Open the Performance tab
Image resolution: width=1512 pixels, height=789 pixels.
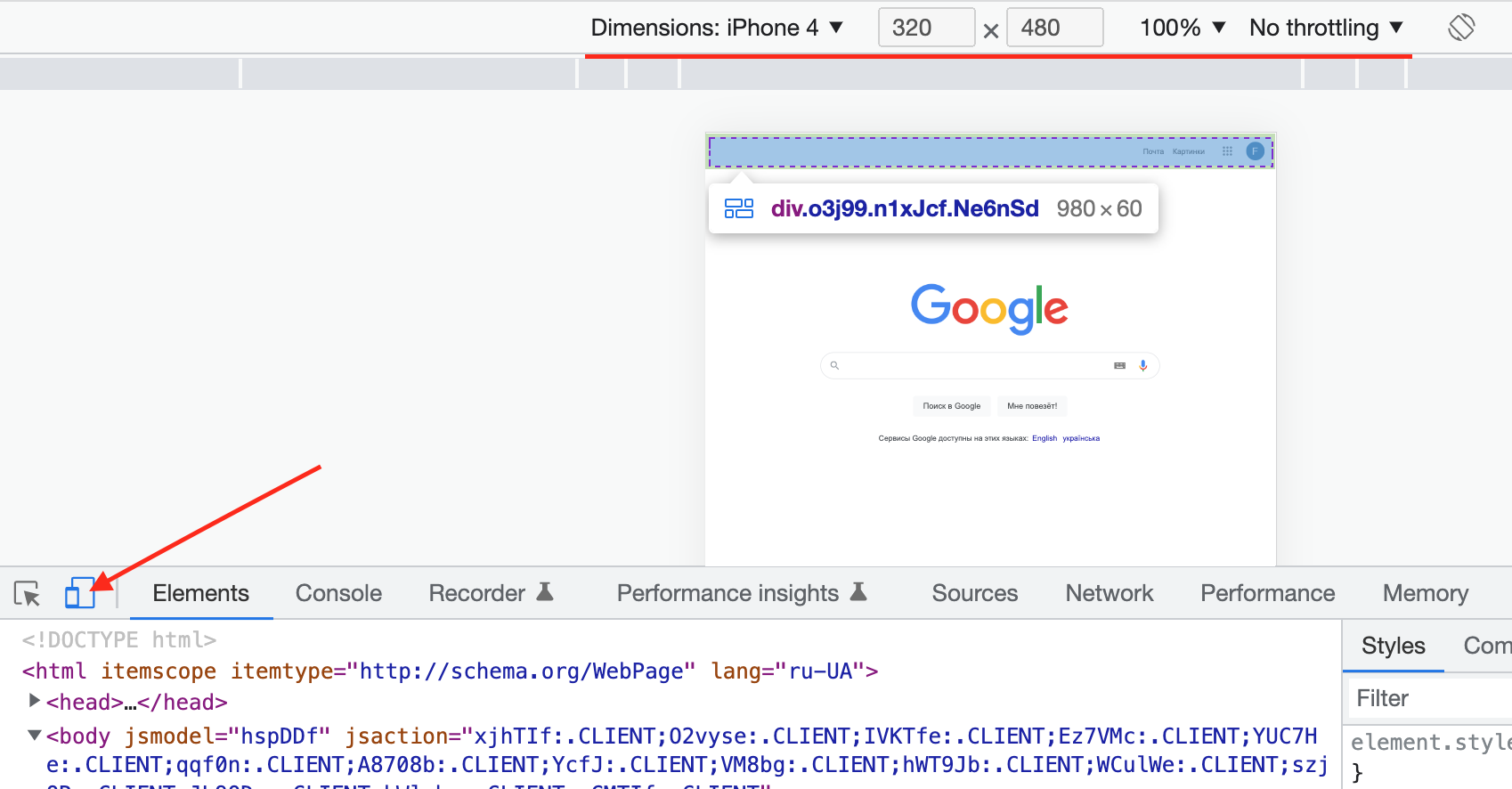point(1268,593)
